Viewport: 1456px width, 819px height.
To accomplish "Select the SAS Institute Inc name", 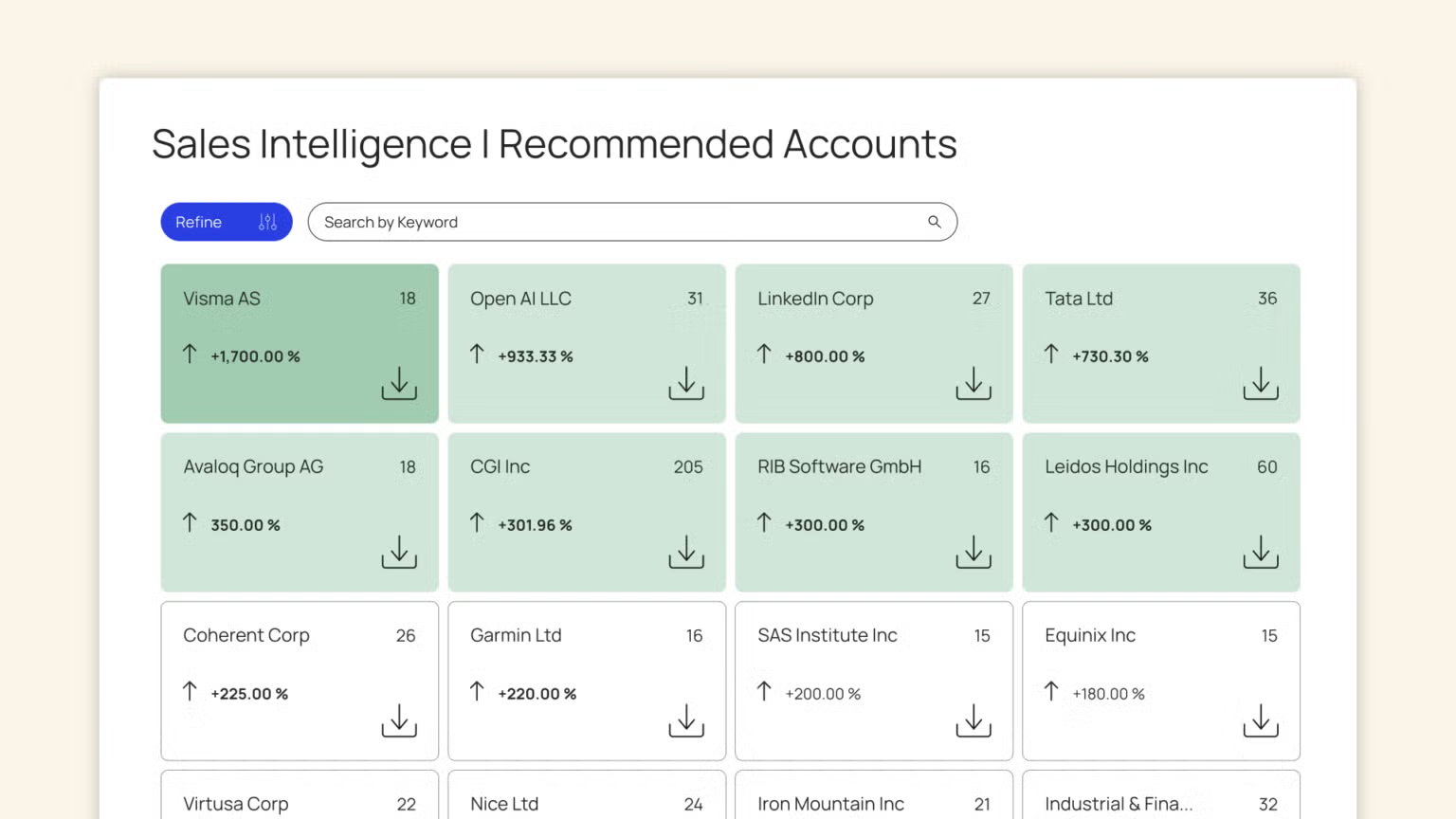I will pos(828,636).
